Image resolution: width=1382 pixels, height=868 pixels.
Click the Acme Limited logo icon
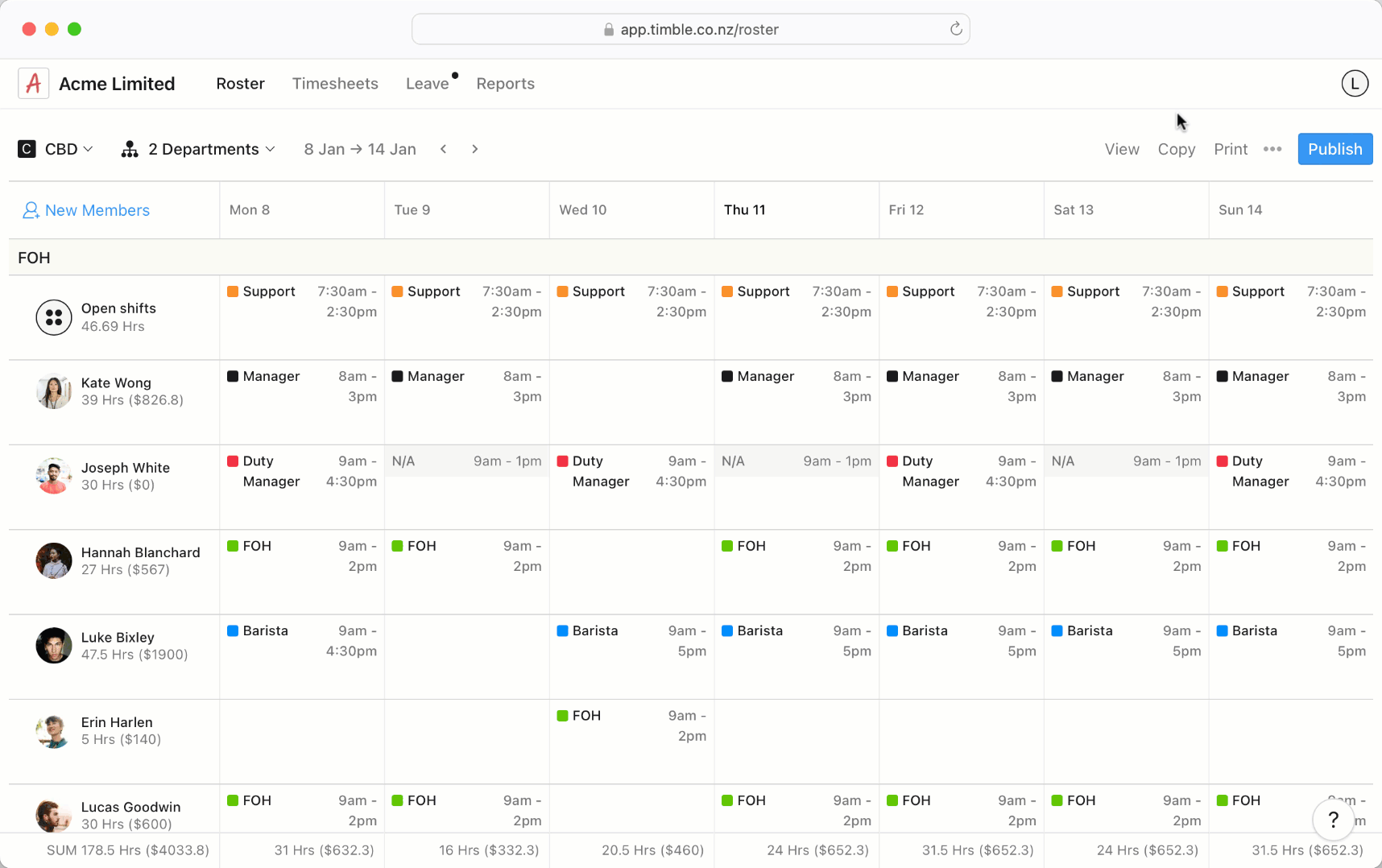coord(33,83)
